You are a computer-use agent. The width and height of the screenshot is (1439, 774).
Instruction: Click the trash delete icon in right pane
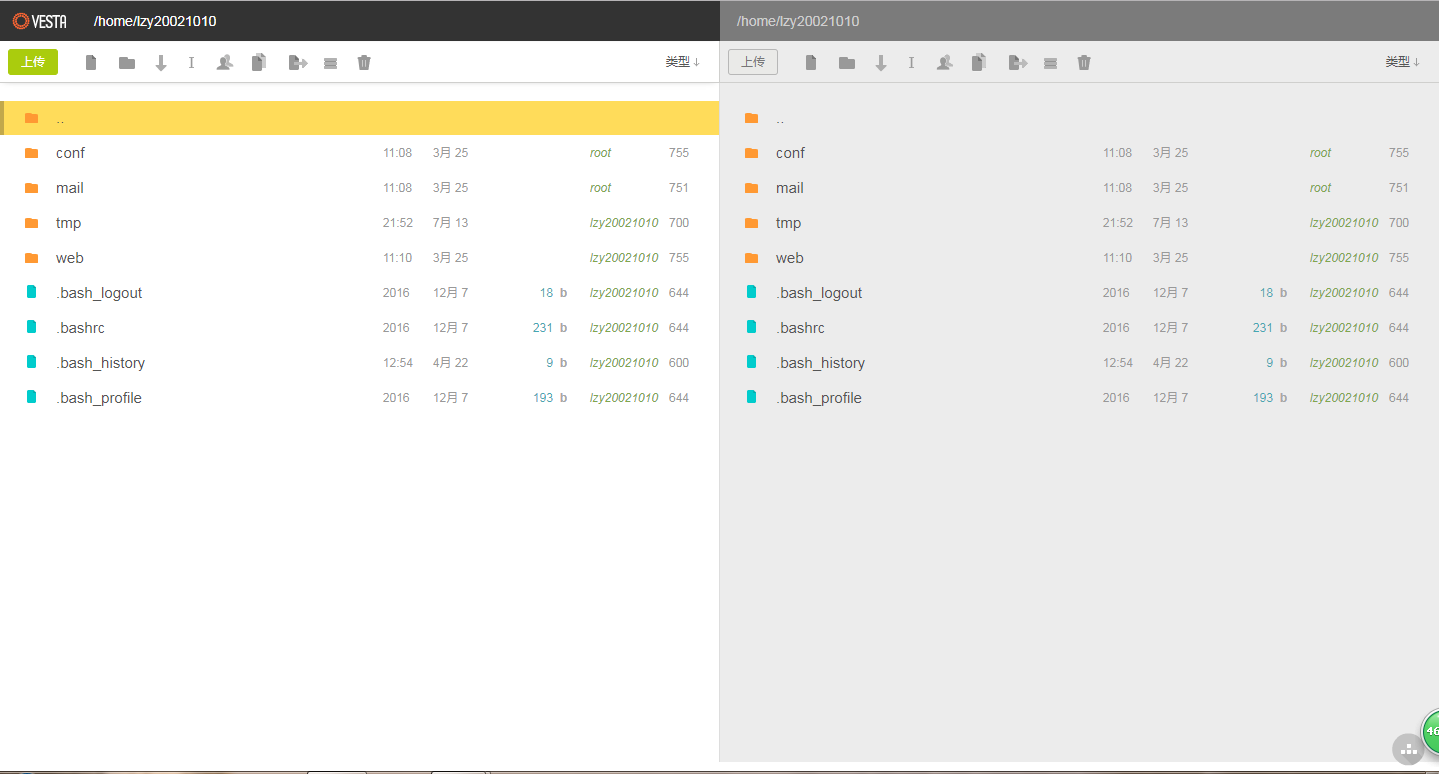(1084, 62)
